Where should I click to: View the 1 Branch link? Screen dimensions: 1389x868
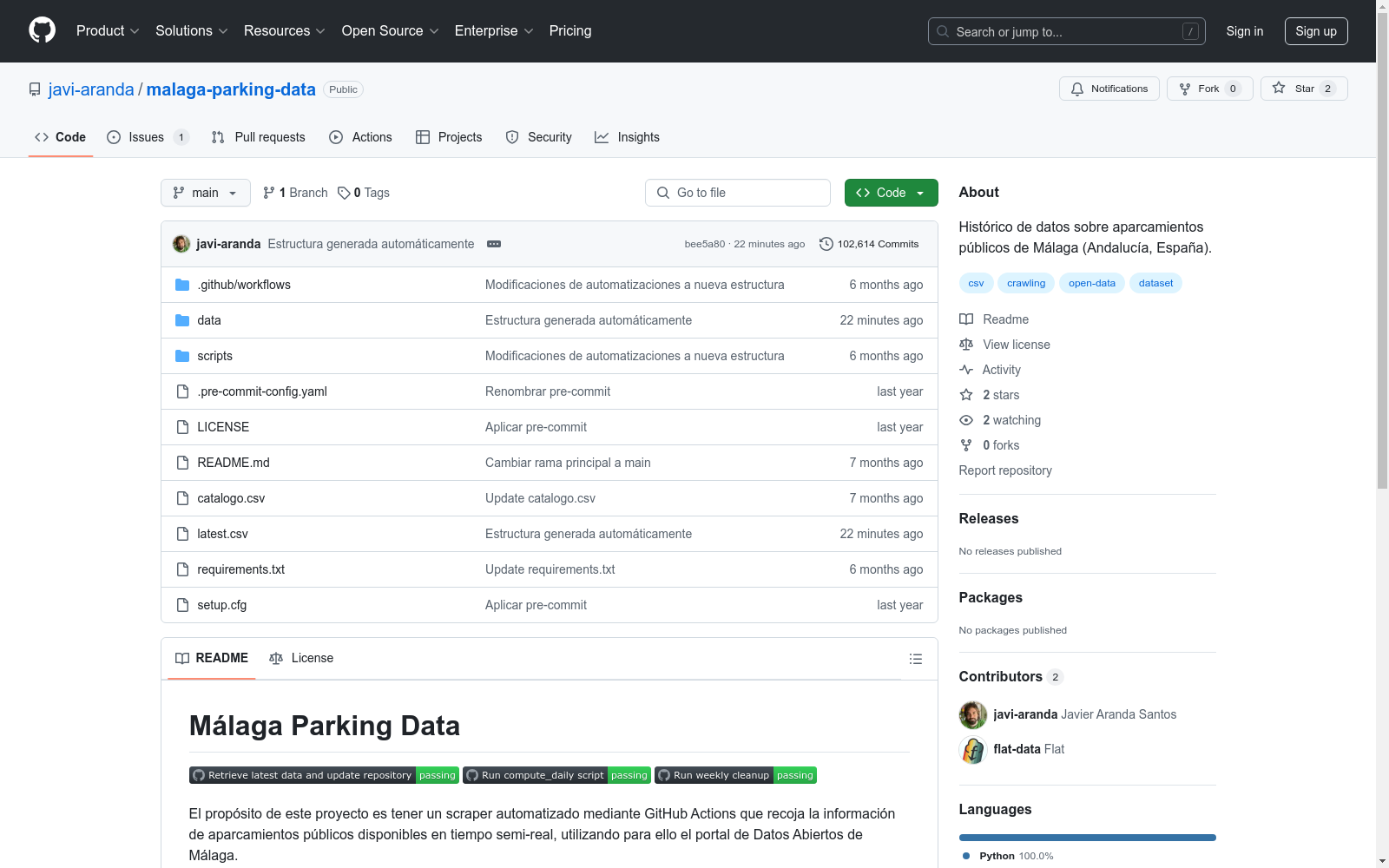pos(296,193)
